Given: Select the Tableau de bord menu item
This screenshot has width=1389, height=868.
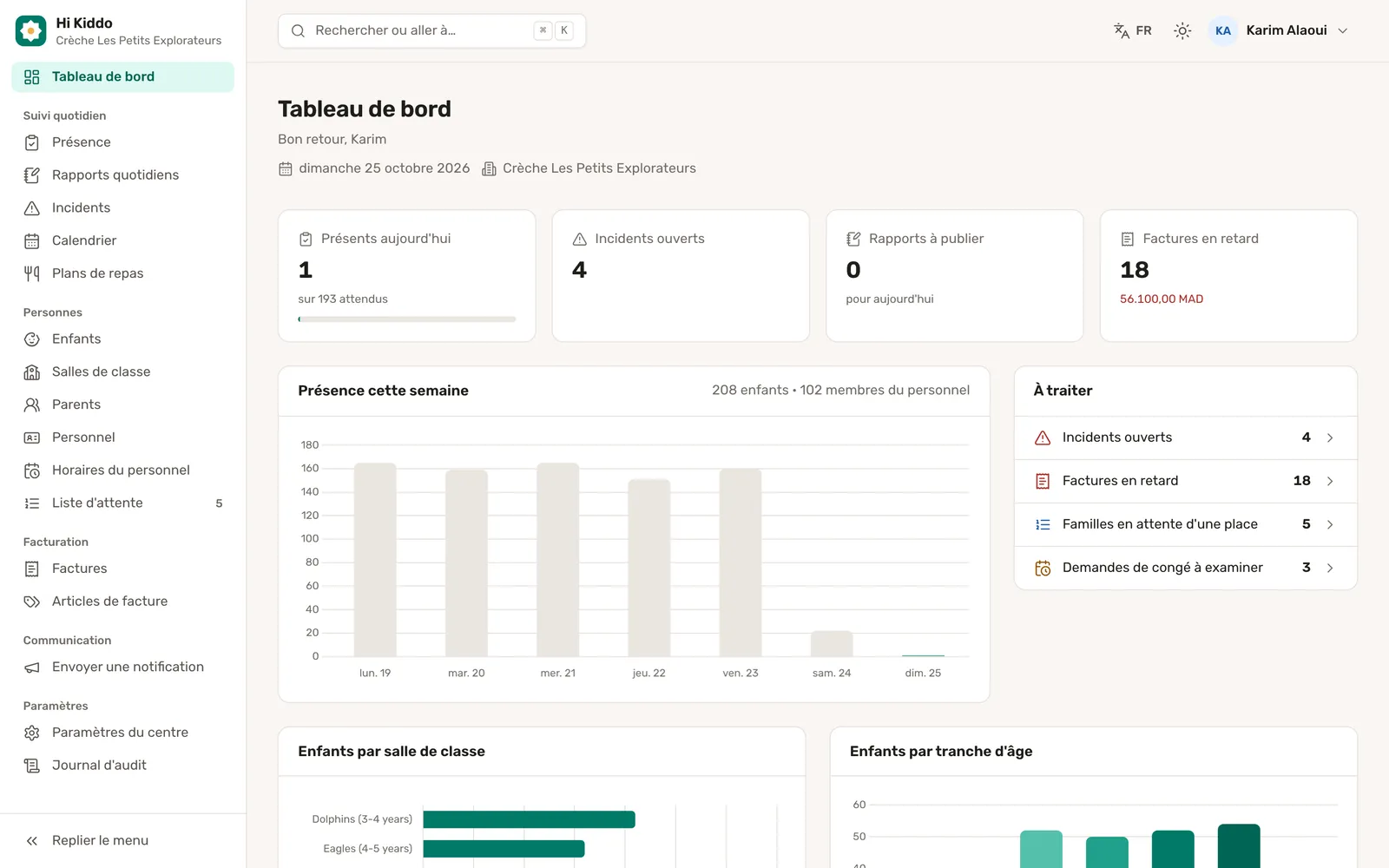Looking at the screenshot, I should (x=122, y=76).
